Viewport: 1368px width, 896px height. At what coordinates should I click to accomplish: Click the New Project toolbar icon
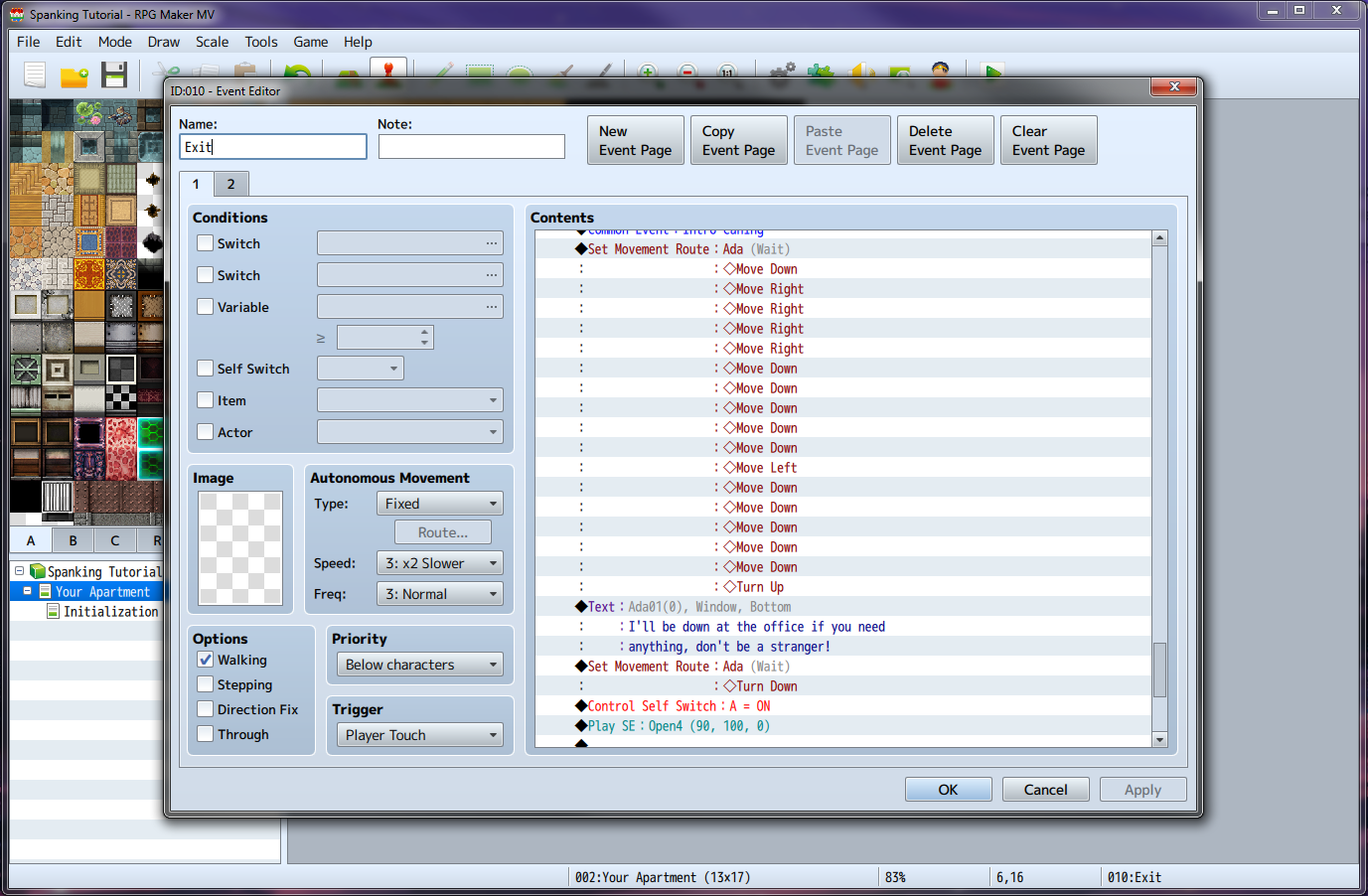[35, 75]
